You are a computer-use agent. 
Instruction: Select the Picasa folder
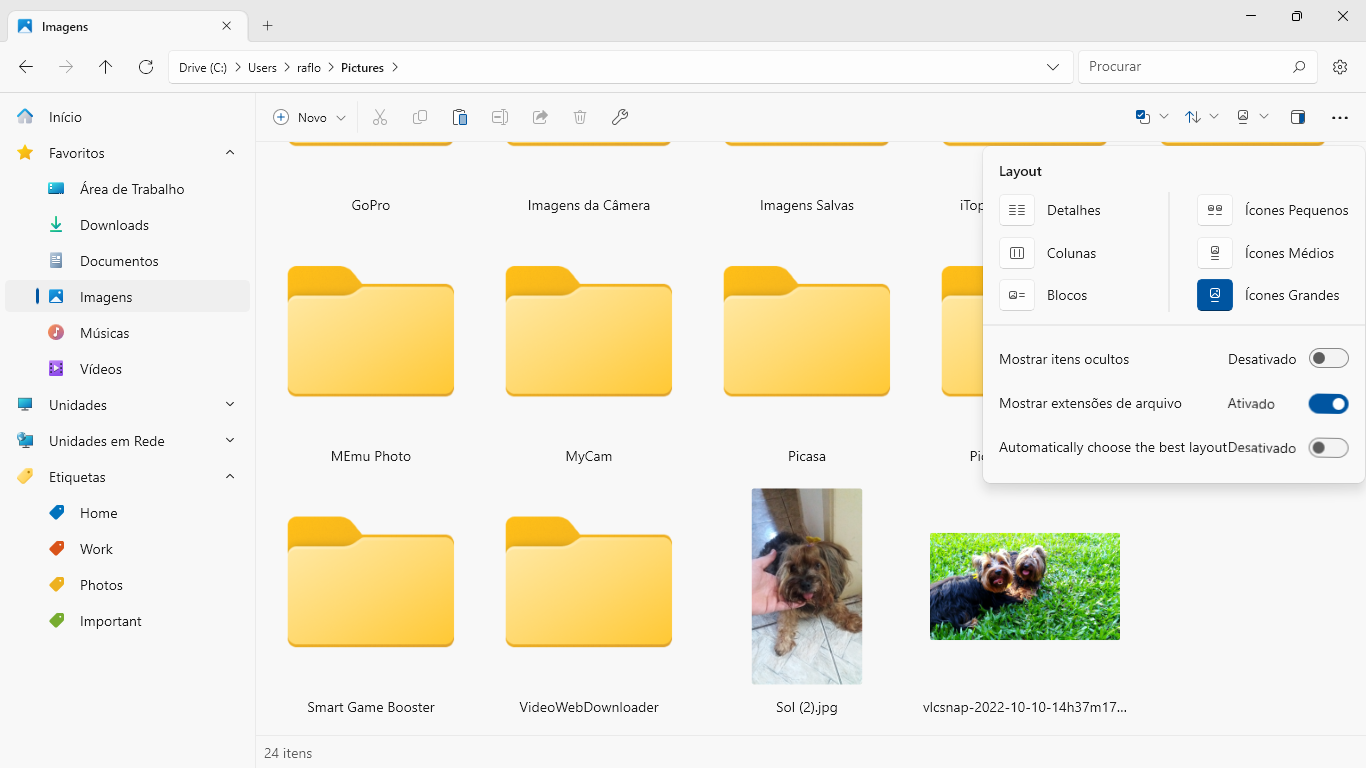point(807,332)
